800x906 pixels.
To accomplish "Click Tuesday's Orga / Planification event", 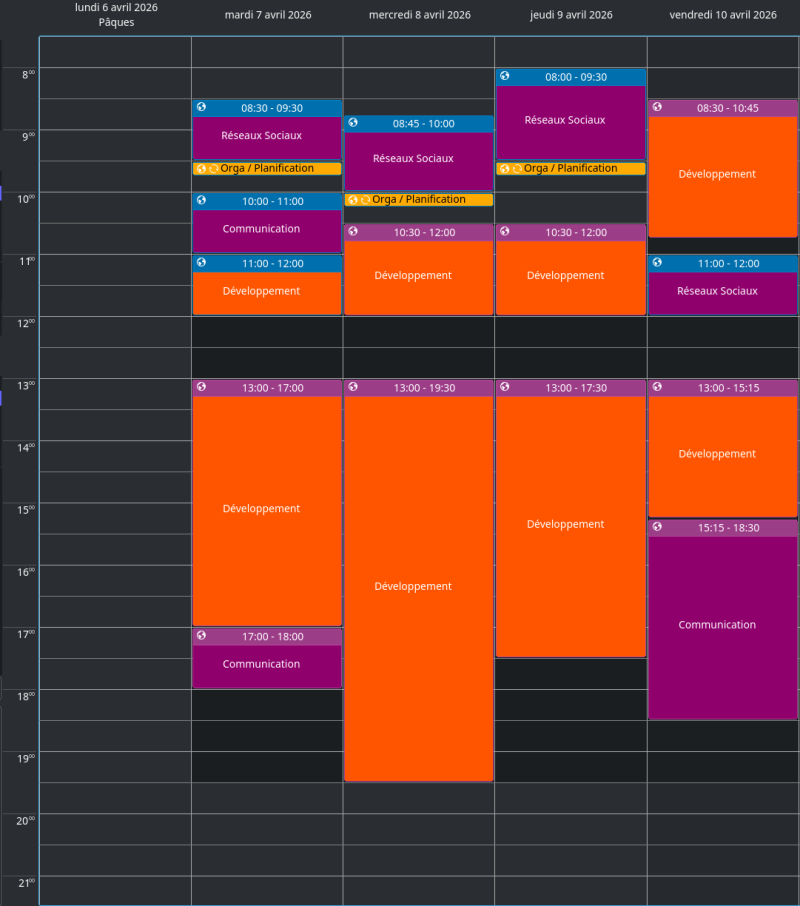I will 267,168.
